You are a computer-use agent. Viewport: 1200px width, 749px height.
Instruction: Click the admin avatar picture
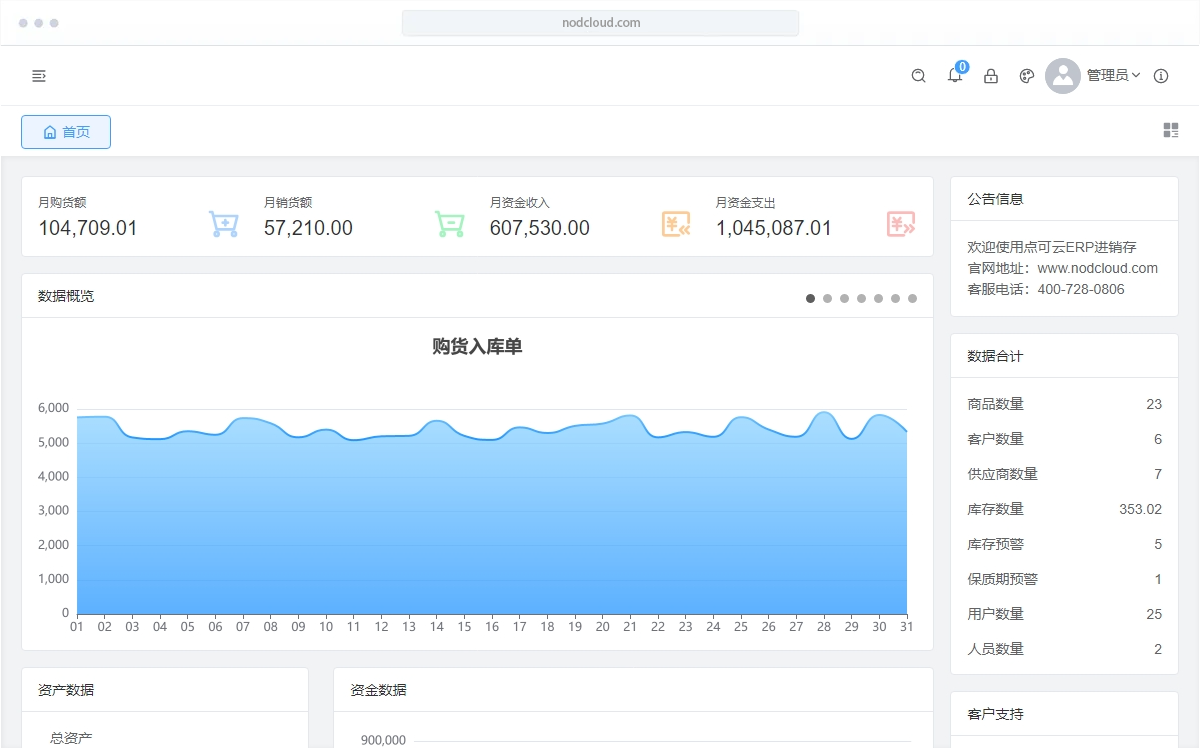[1062, 76]
